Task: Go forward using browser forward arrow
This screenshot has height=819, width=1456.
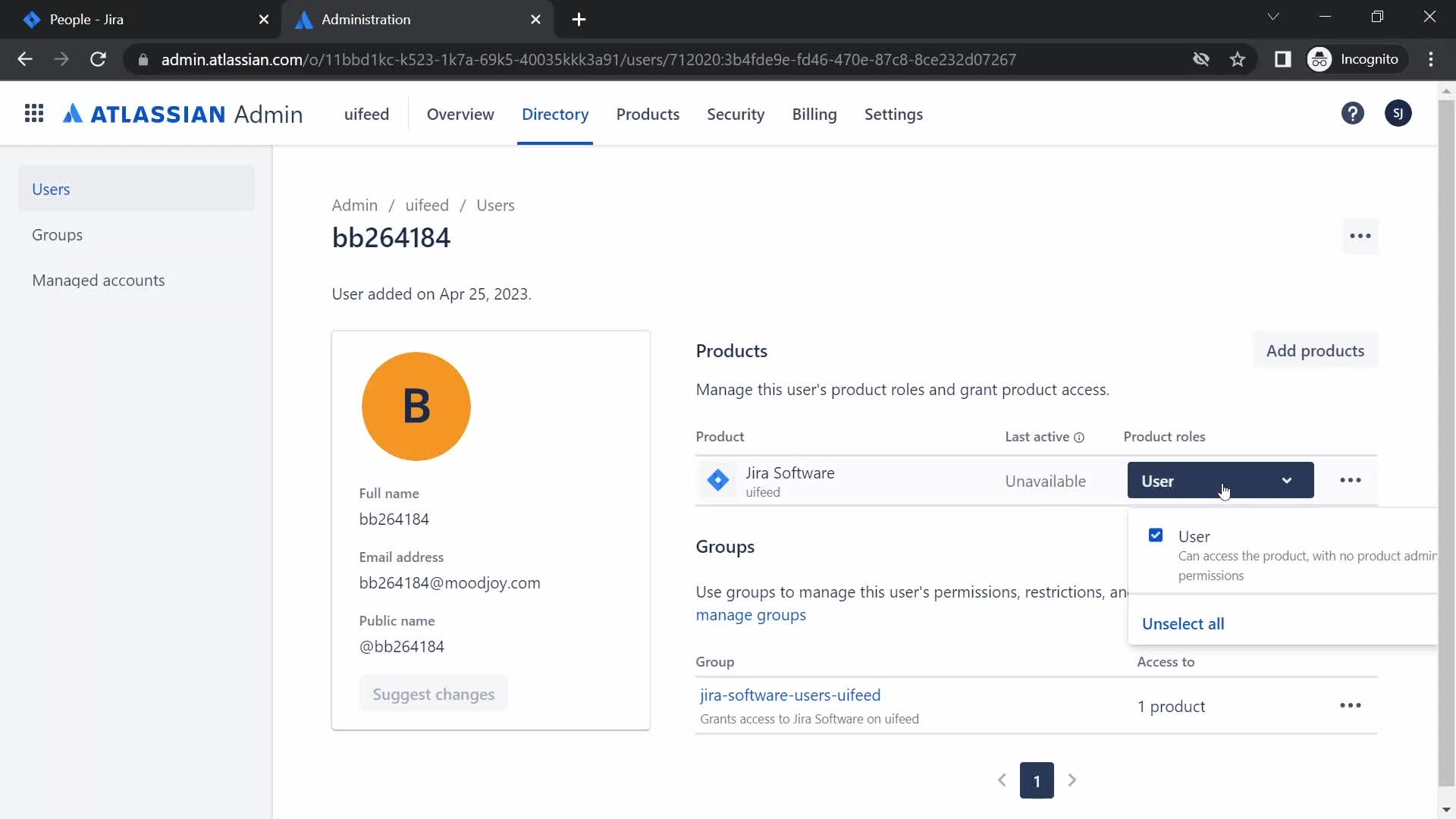Action: click(x=61, y=59)
